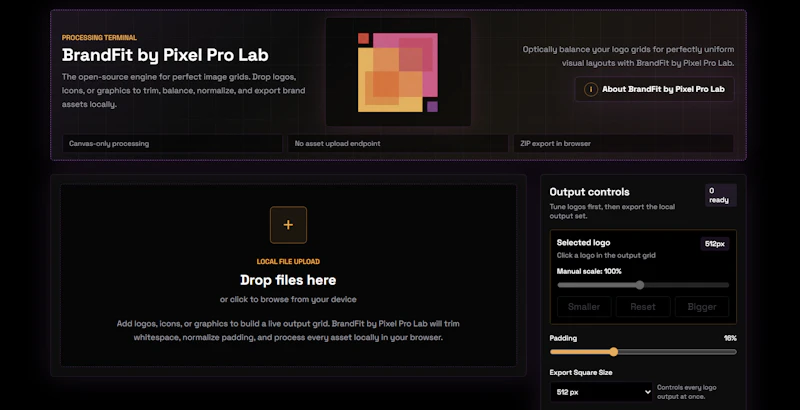Click the Bigger scale button
The height and width of the screenshot is (410, 800).
[702, 307]
